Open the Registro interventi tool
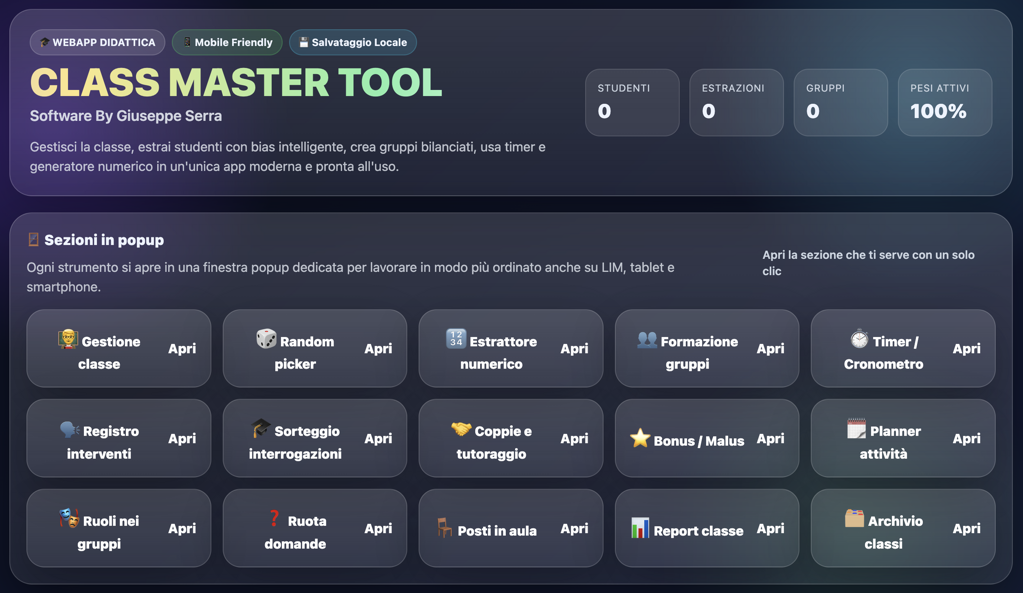The width and height of the screenshot is (1023, 593). coord(119,438)
